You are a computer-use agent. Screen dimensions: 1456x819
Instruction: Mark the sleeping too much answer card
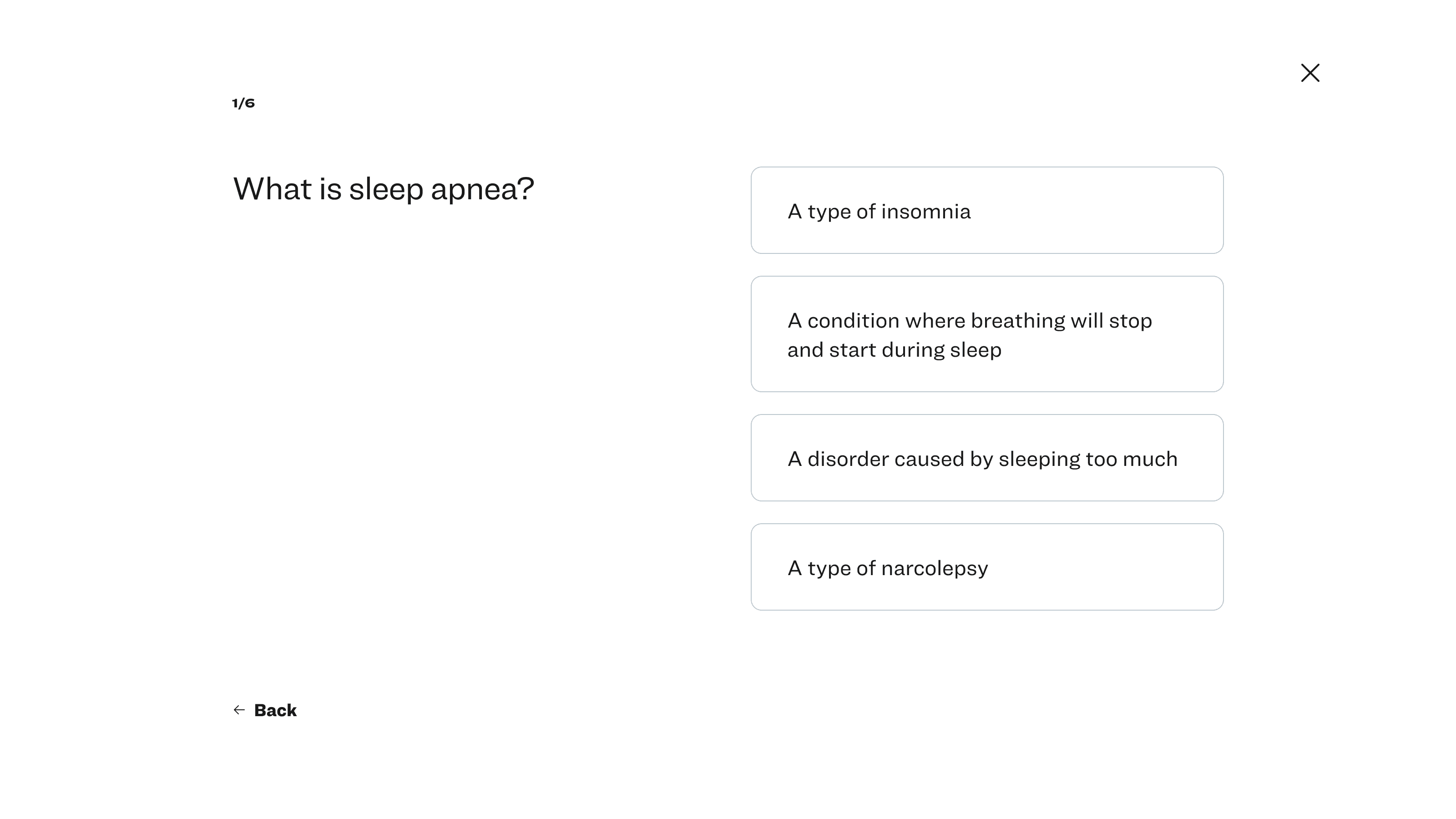[986, 458]
